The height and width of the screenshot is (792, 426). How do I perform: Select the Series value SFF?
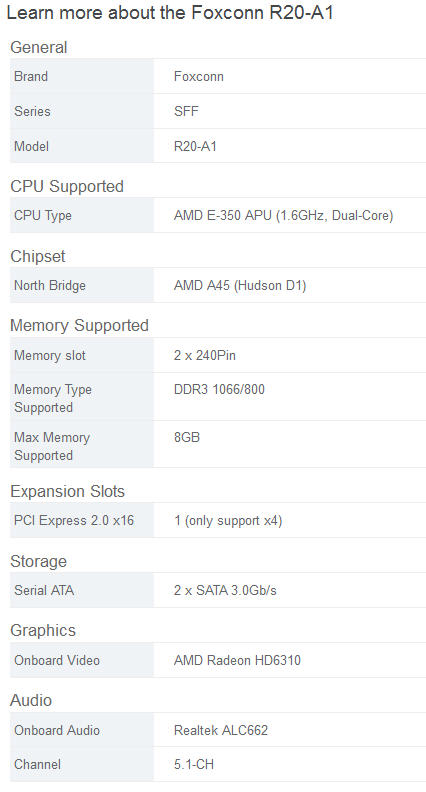point(186,111)
